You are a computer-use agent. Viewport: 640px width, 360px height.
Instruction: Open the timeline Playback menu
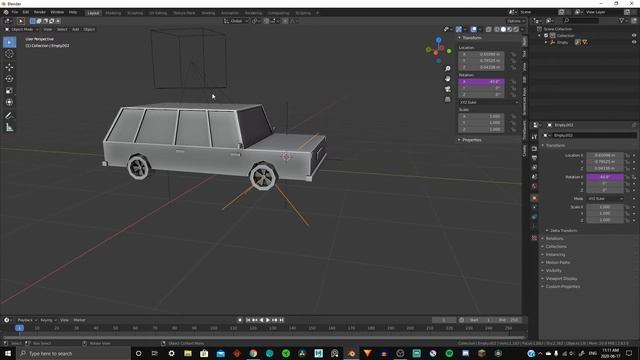[x=27, y=320]
